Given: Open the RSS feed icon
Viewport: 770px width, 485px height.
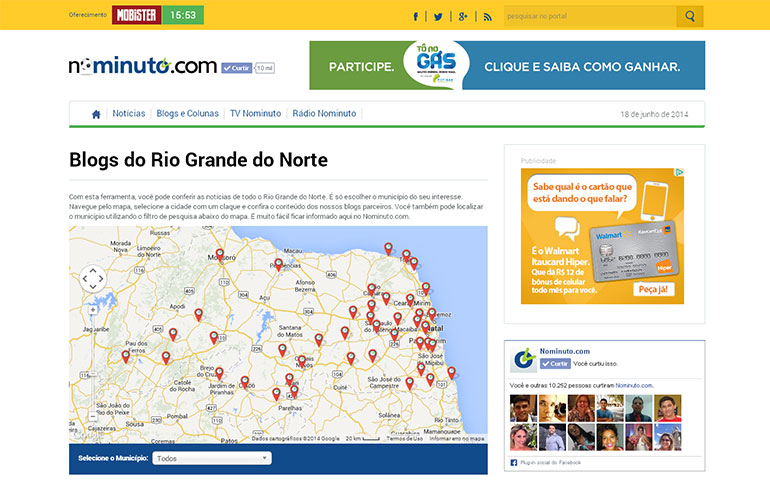Looking at the screenshot, I should [488, 16].
